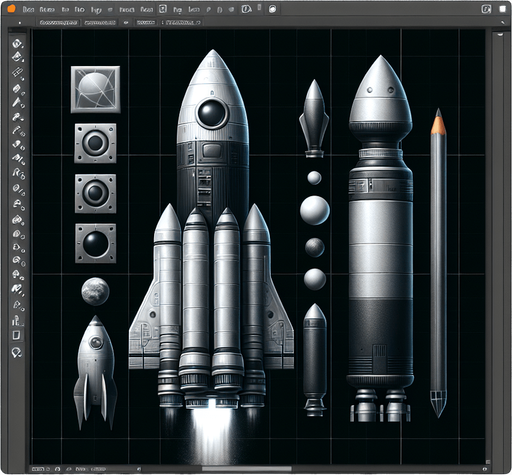
Task: Select the globe-in-square thumbnail on the canvas
Action: [x=96, y=89]
